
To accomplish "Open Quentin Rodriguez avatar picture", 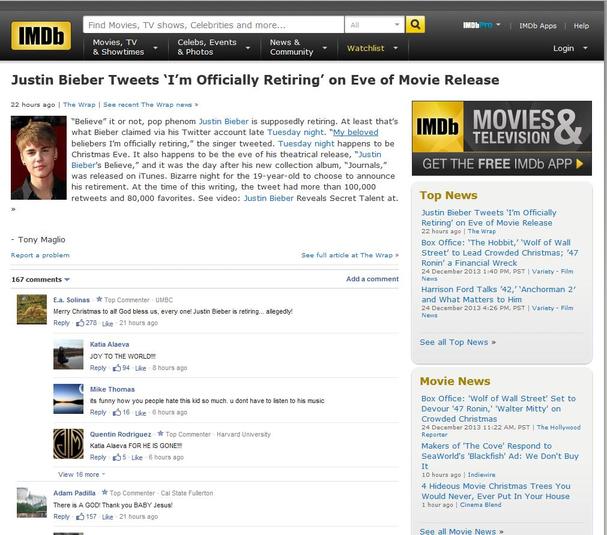I will click(68, 444).
